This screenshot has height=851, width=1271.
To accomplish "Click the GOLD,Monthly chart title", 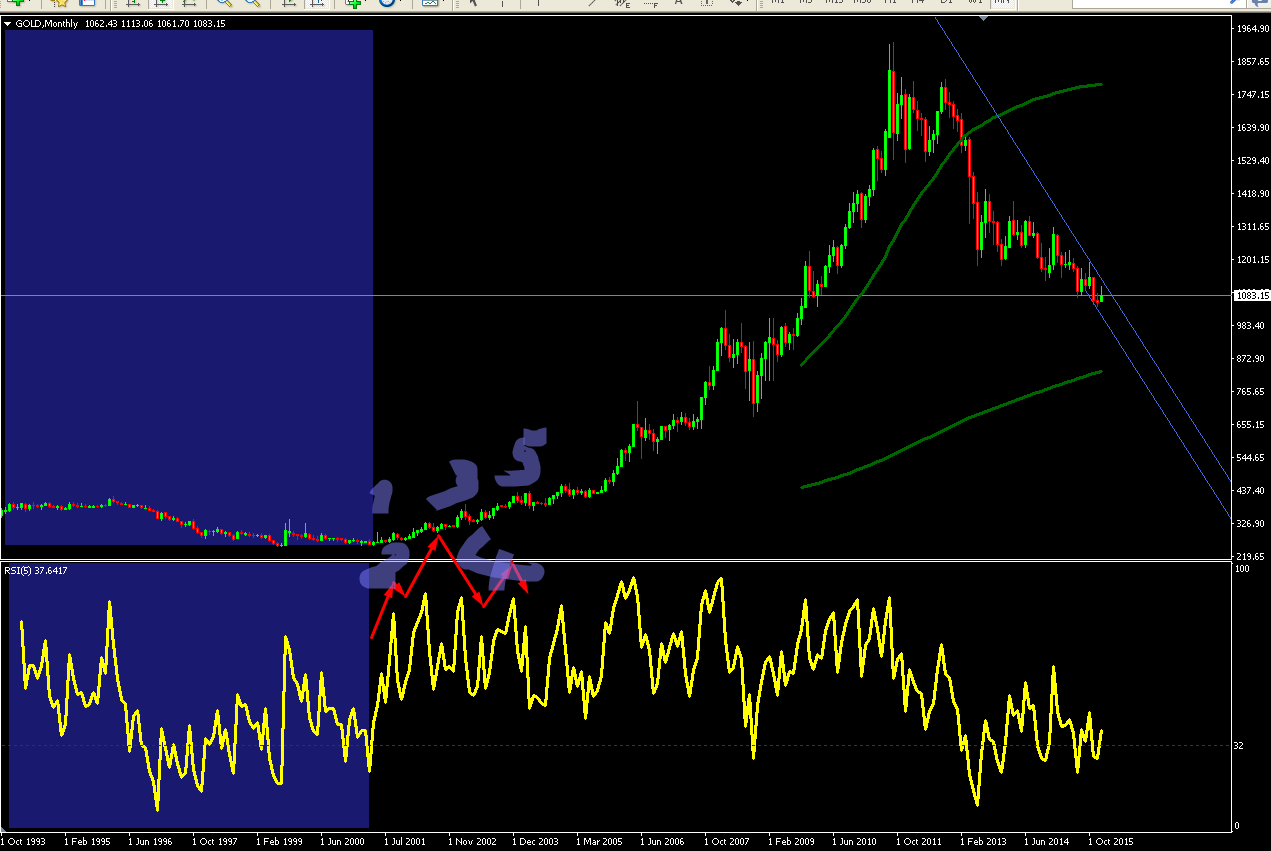I will [x=49, y=23].
